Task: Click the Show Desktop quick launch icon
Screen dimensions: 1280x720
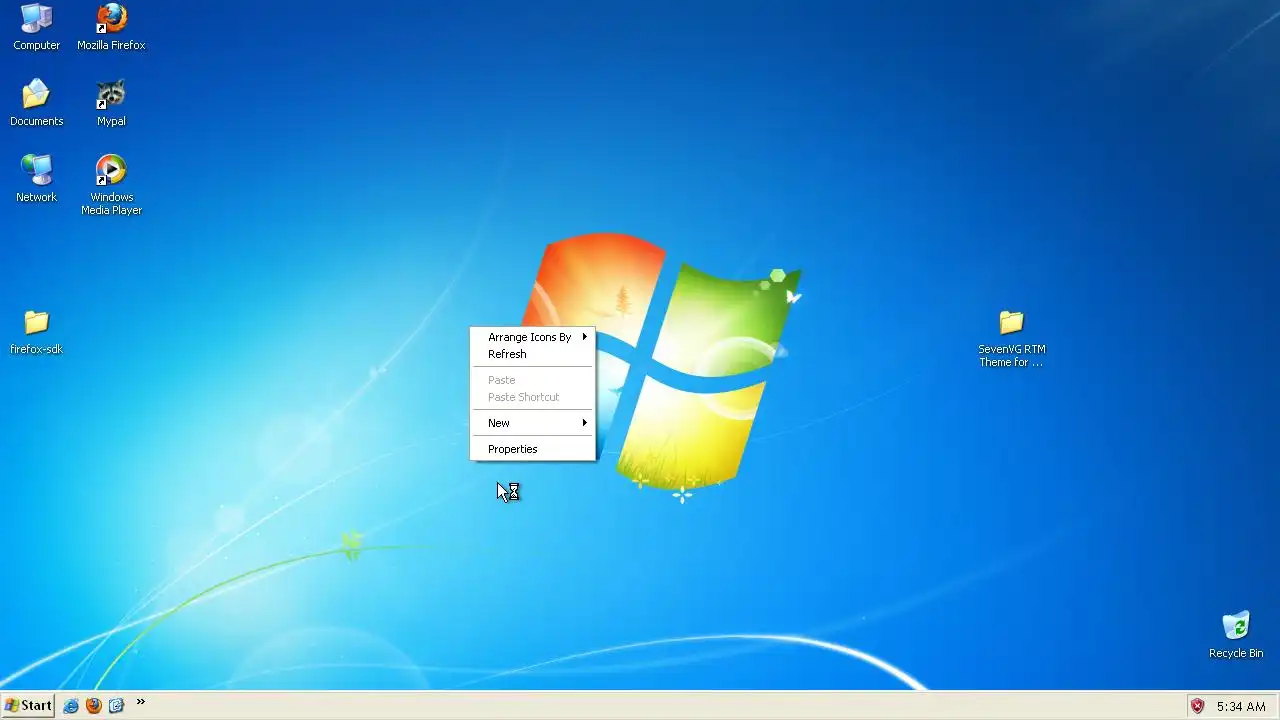Action: (x=116, y=706)
